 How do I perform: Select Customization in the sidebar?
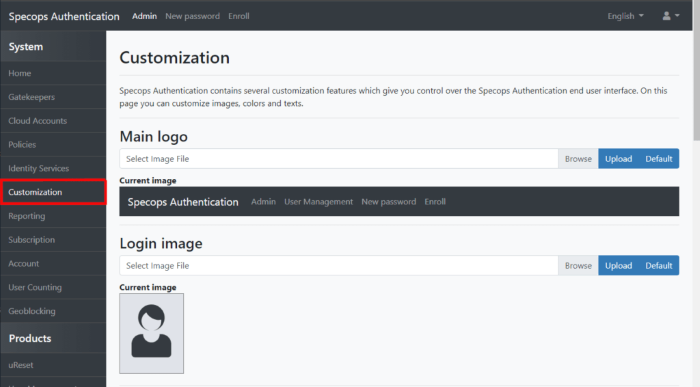coord(53,192)
